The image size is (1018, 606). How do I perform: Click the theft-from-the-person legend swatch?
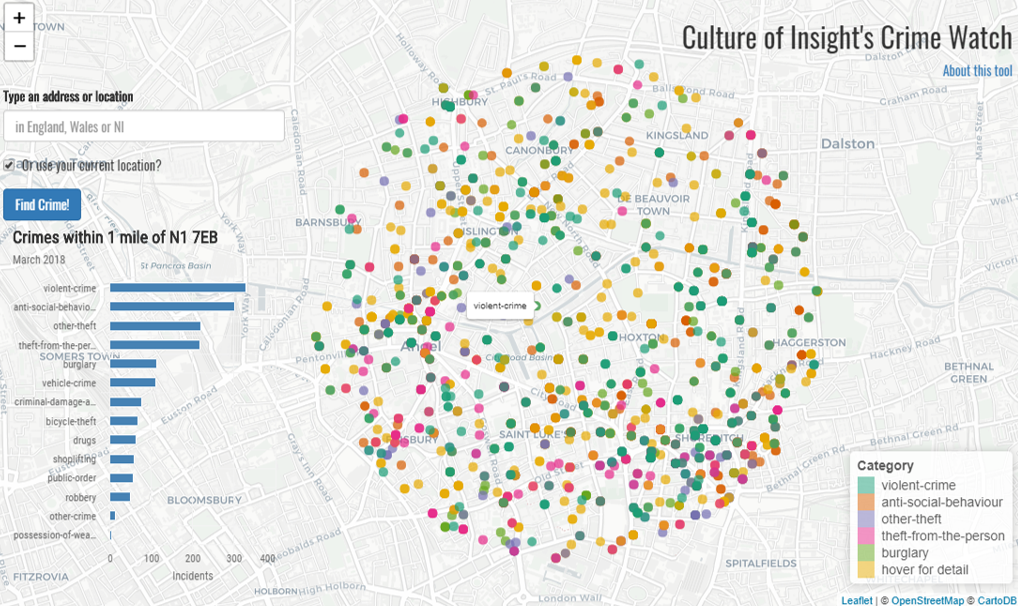866,536
